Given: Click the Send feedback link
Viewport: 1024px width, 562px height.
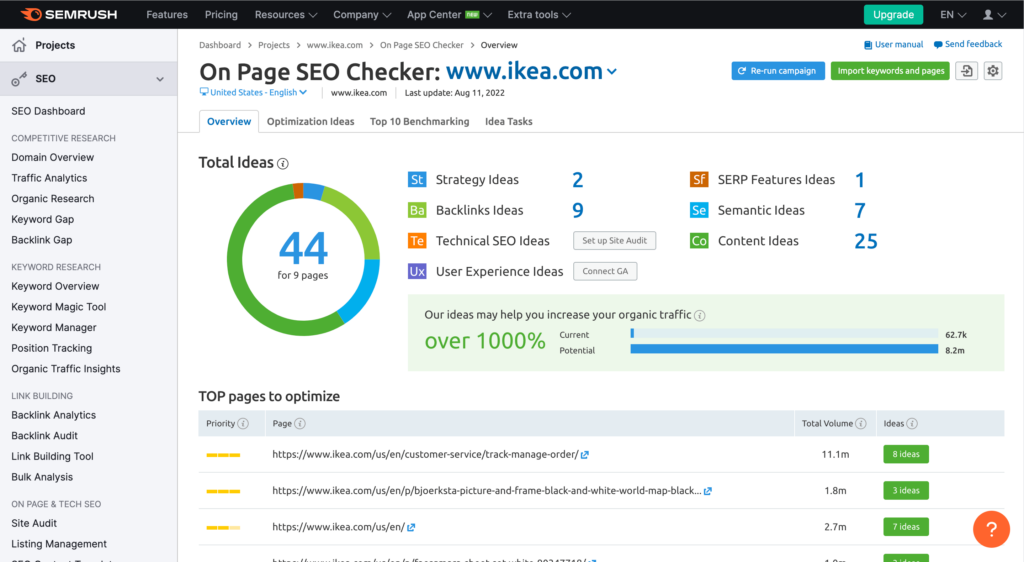Looking at the screenshot, I should [x=968, y=44].
